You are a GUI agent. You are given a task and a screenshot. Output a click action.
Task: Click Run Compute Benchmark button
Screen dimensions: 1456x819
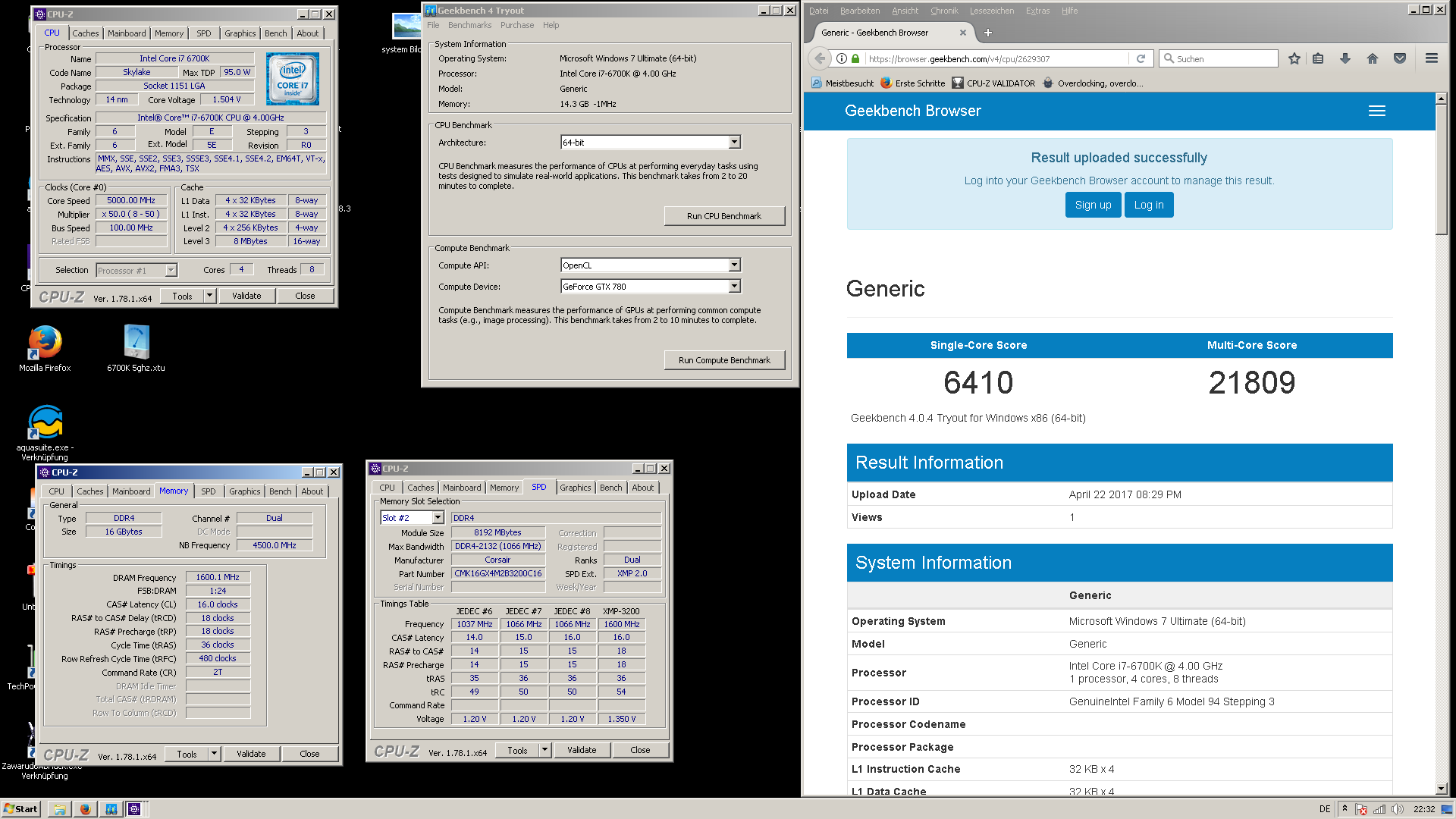tap(724, 360)
